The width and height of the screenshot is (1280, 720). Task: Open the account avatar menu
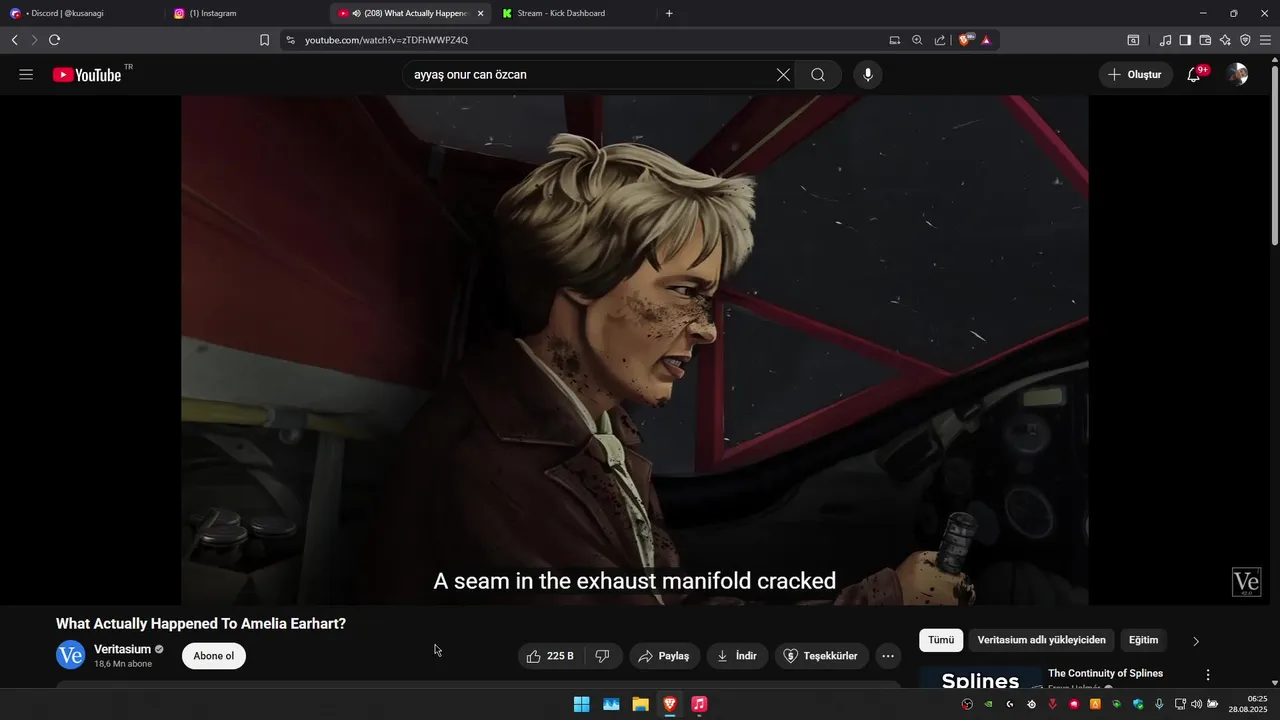pyautogui.click(x=1238, y=75)
